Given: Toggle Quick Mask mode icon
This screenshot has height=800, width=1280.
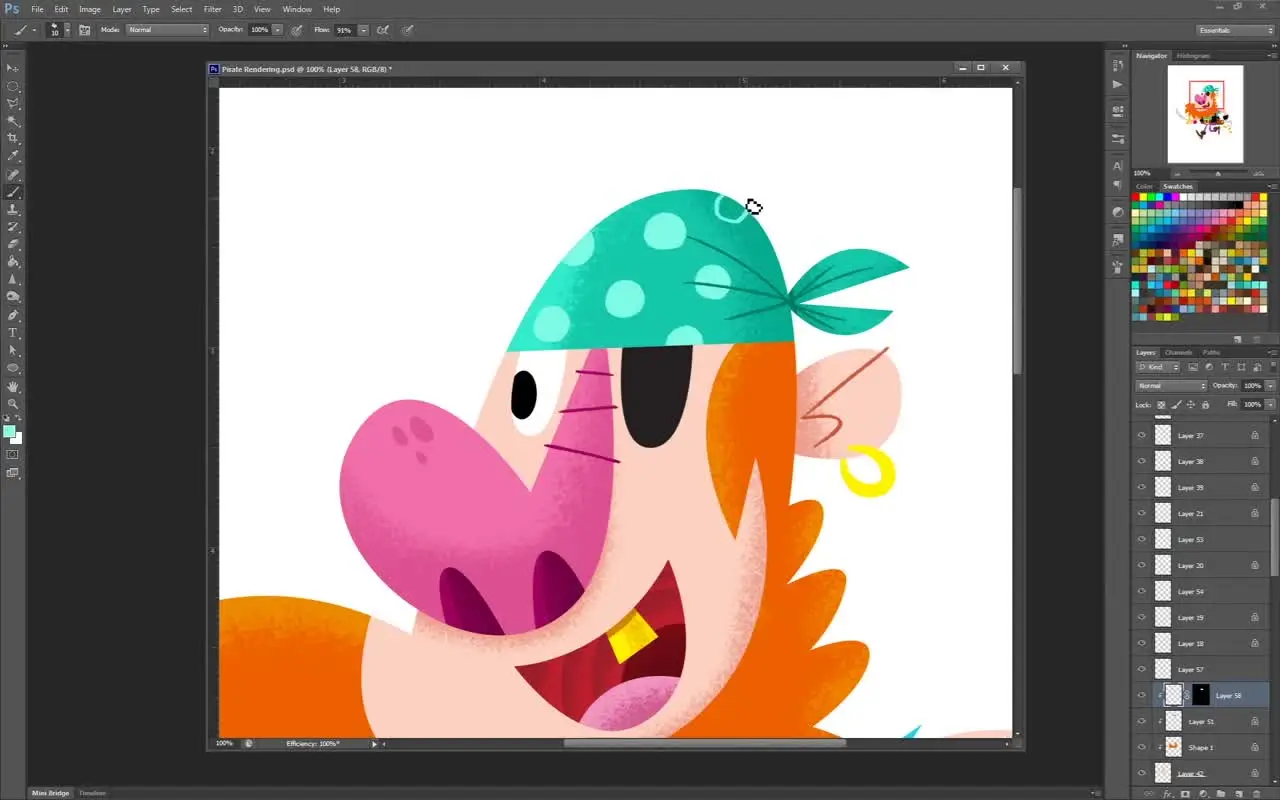Looking at the screenshot, I should [13, 454].
